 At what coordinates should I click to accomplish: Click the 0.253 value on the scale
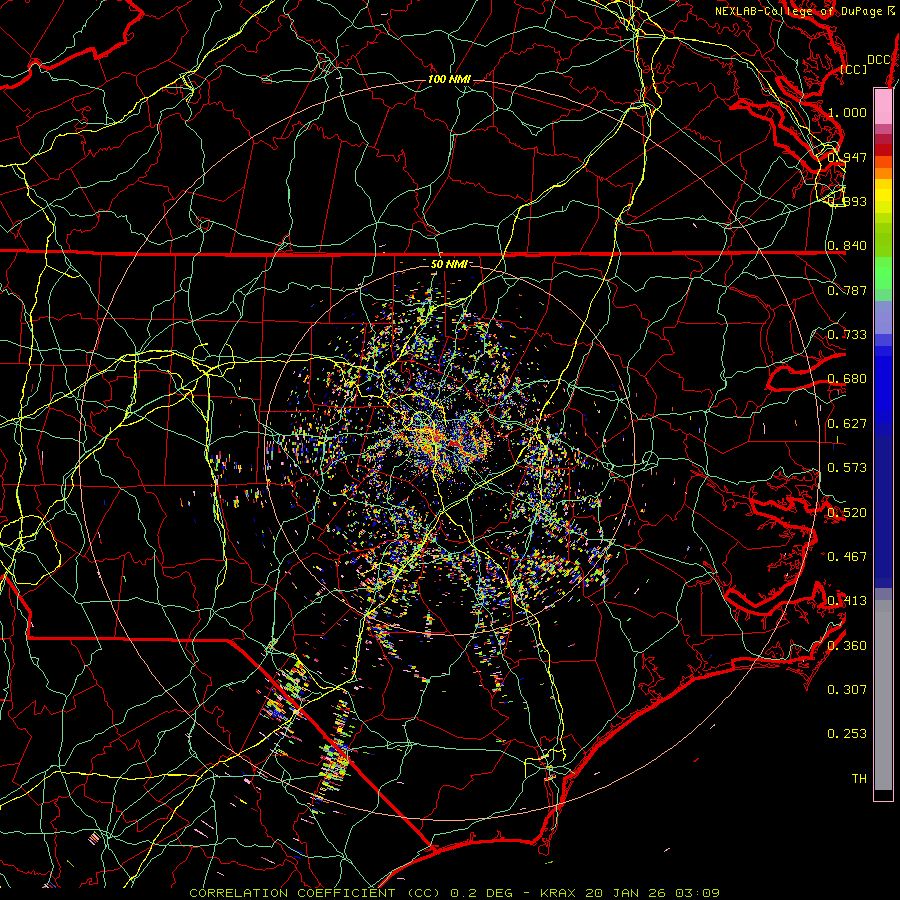(x=847, y=734)
